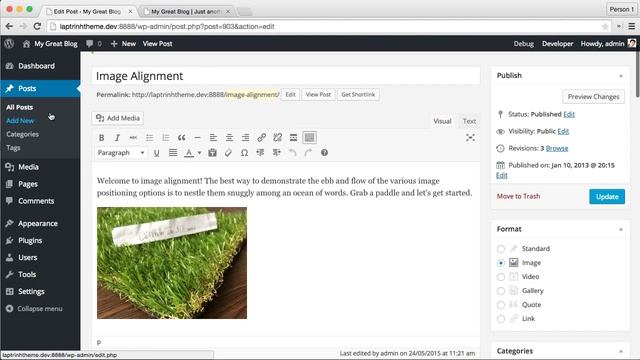The height and width of the screenshot is (360, 640).
Task: Select Link post format
Action: pyautogui.click(x=501, y=319)
